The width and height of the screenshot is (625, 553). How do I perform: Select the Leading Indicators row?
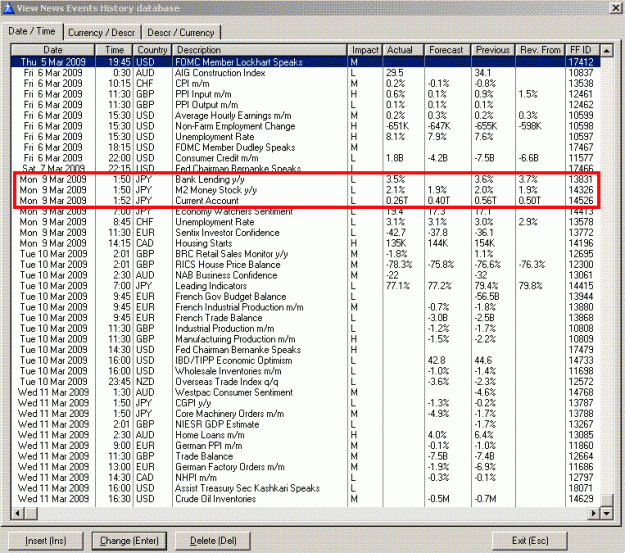point(306,286)
